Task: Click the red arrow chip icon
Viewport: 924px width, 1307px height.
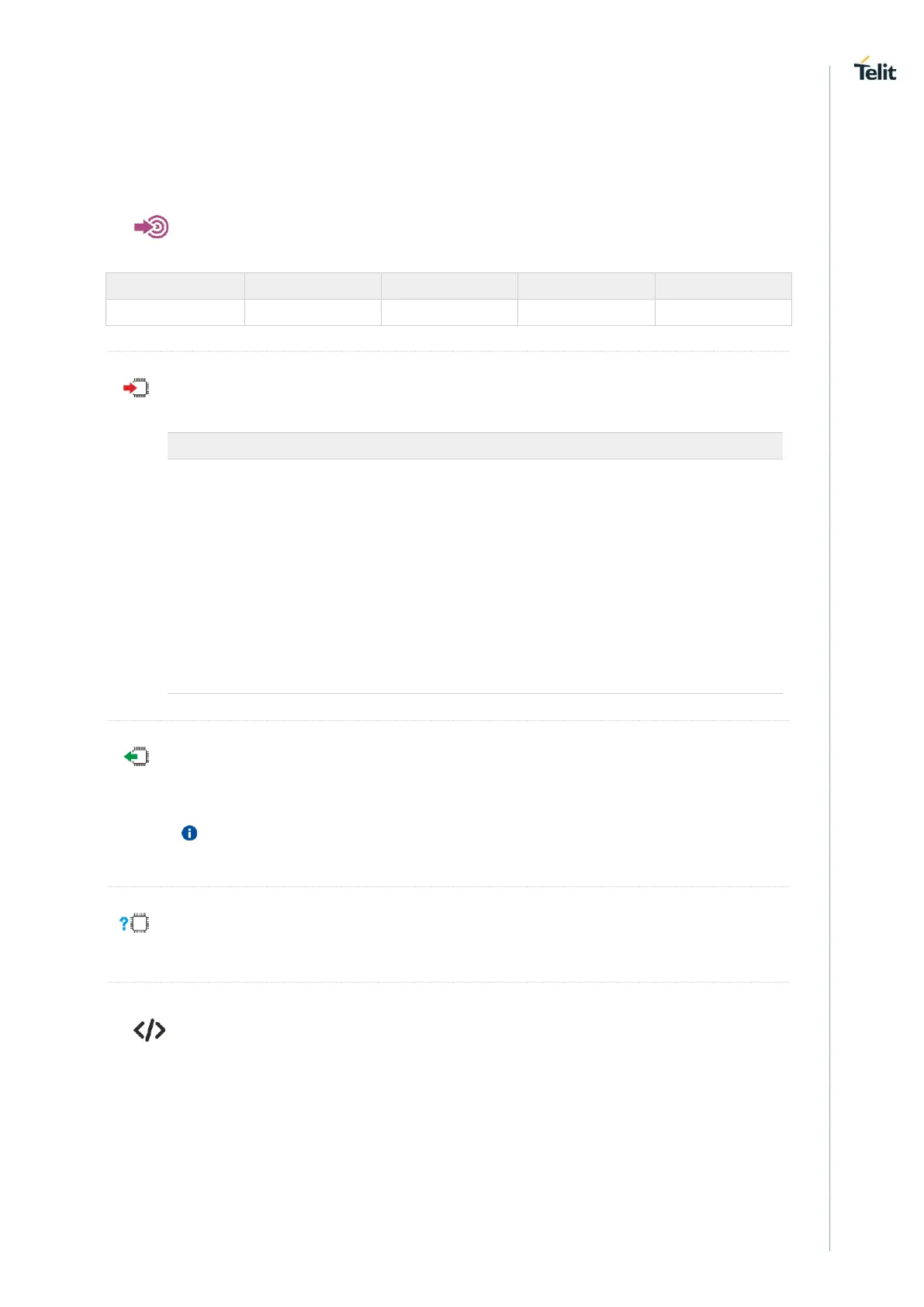Action: point(137,387)
